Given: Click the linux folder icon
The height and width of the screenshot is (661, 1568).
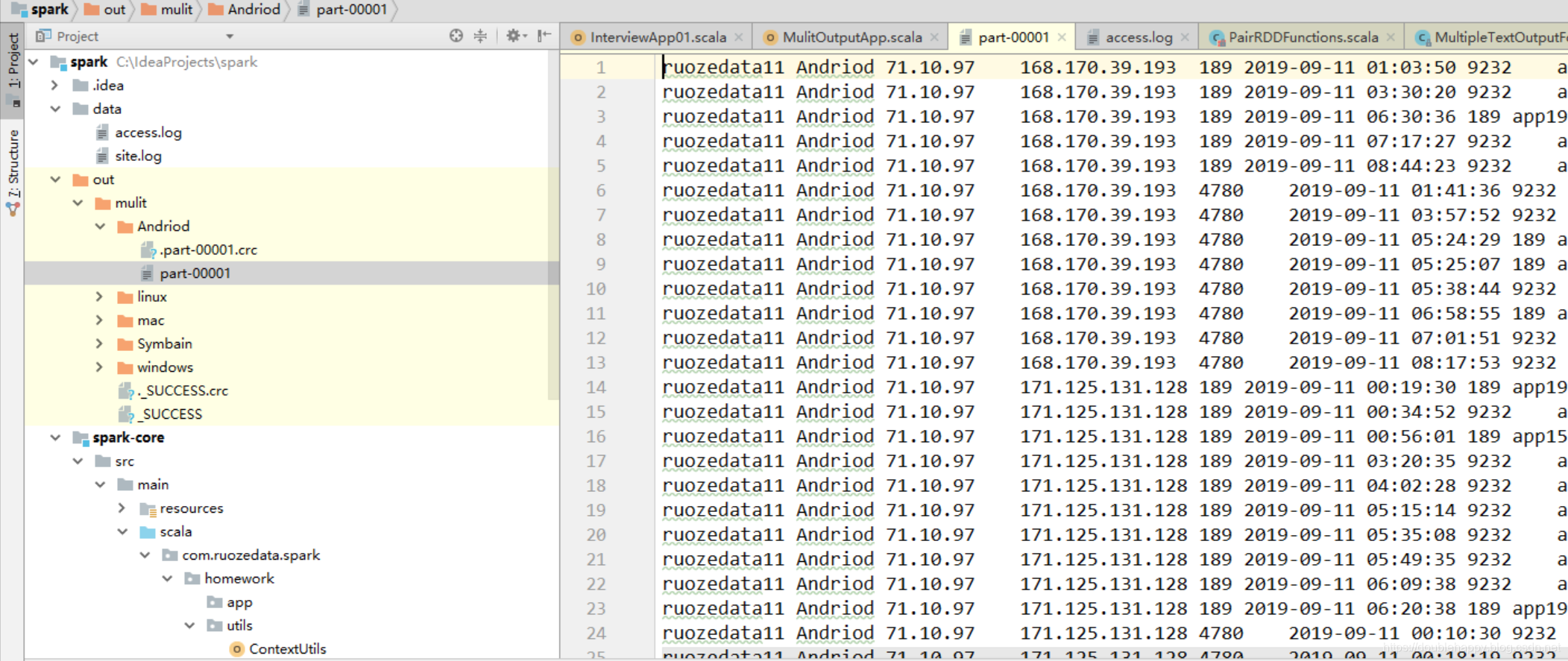Looking at the screenshot, I should point(125,297).
